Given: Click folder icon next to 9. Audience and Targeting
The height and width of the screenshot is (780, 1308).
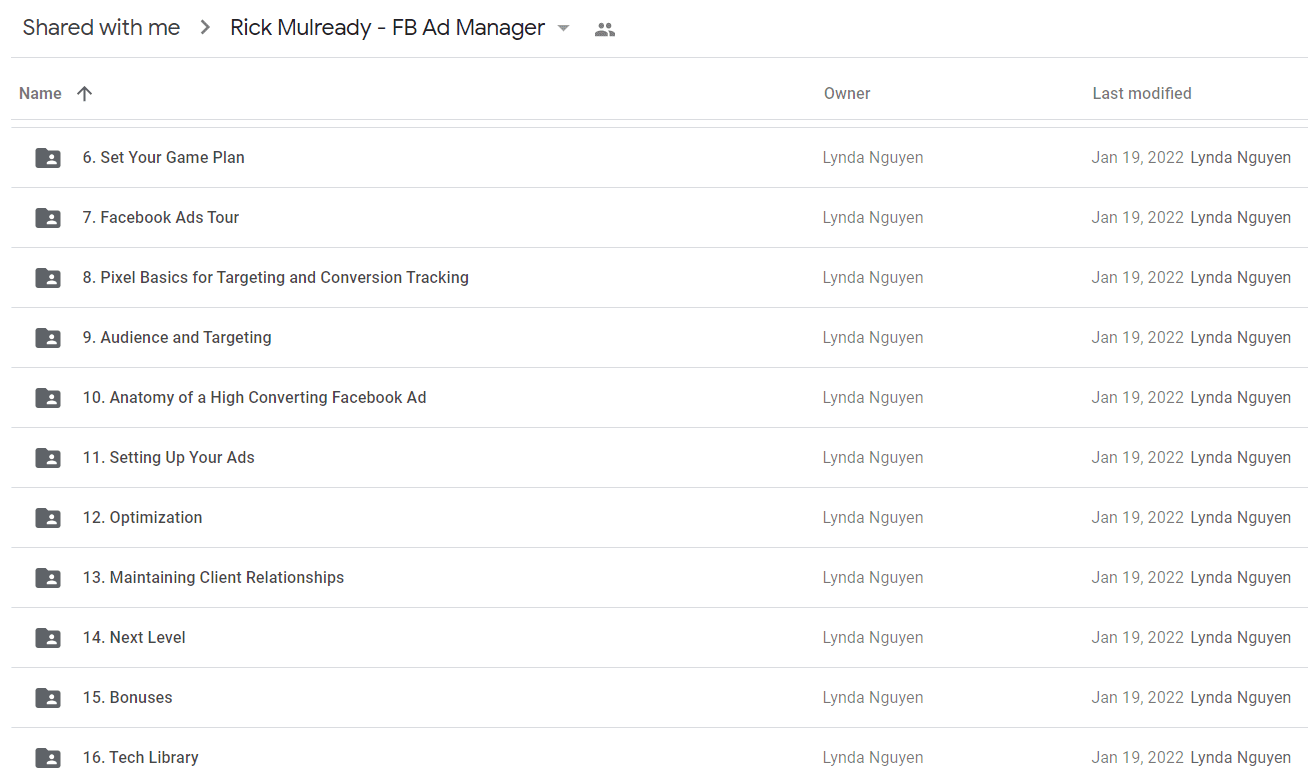Looking at the screenshot, I should [x=48, y=338].
